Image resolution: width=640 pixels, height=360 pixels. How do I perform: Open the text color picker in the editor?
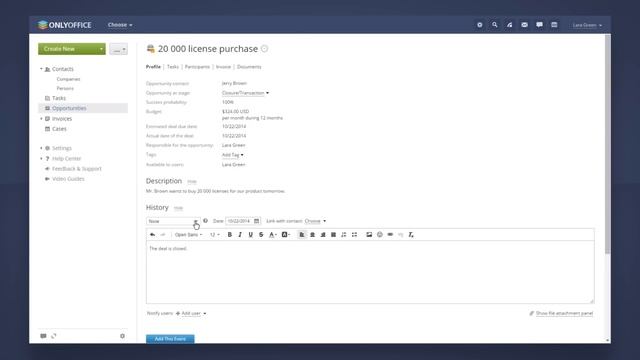tap(273, 235)
